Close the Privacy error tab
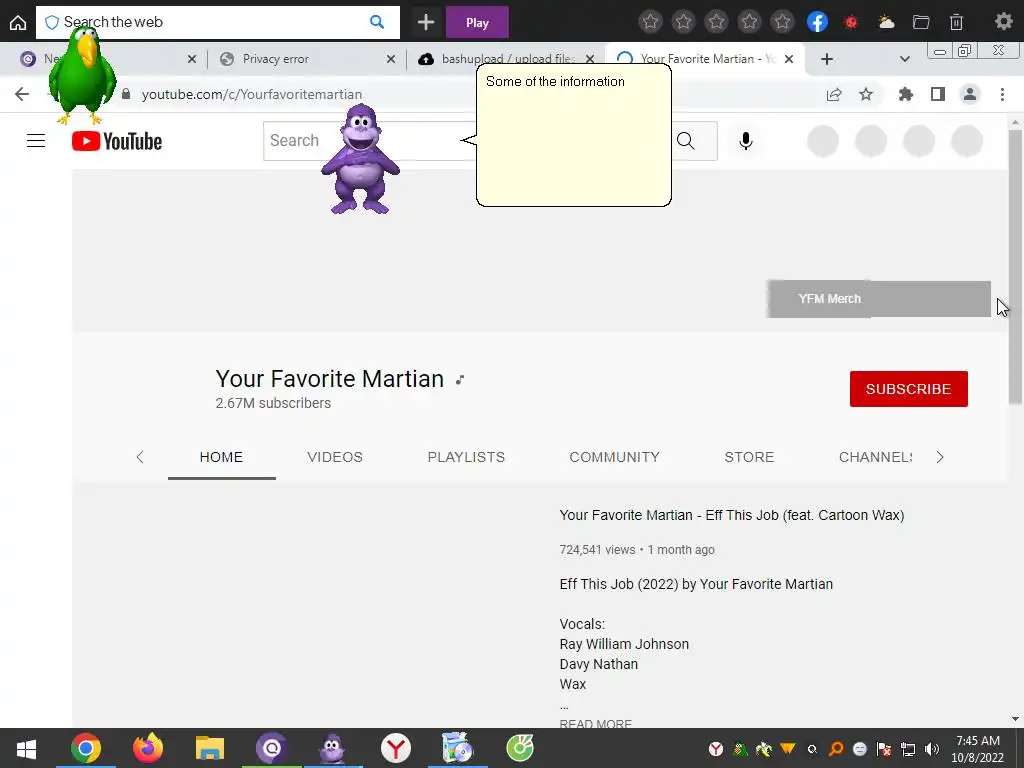1024x768 pixels. click(391, 59)
